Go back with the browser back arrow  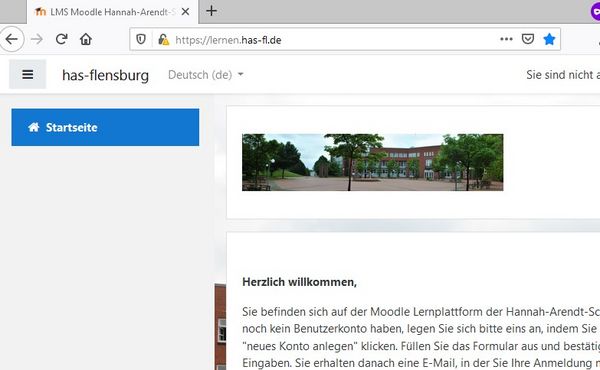click(x=11, y=39)
